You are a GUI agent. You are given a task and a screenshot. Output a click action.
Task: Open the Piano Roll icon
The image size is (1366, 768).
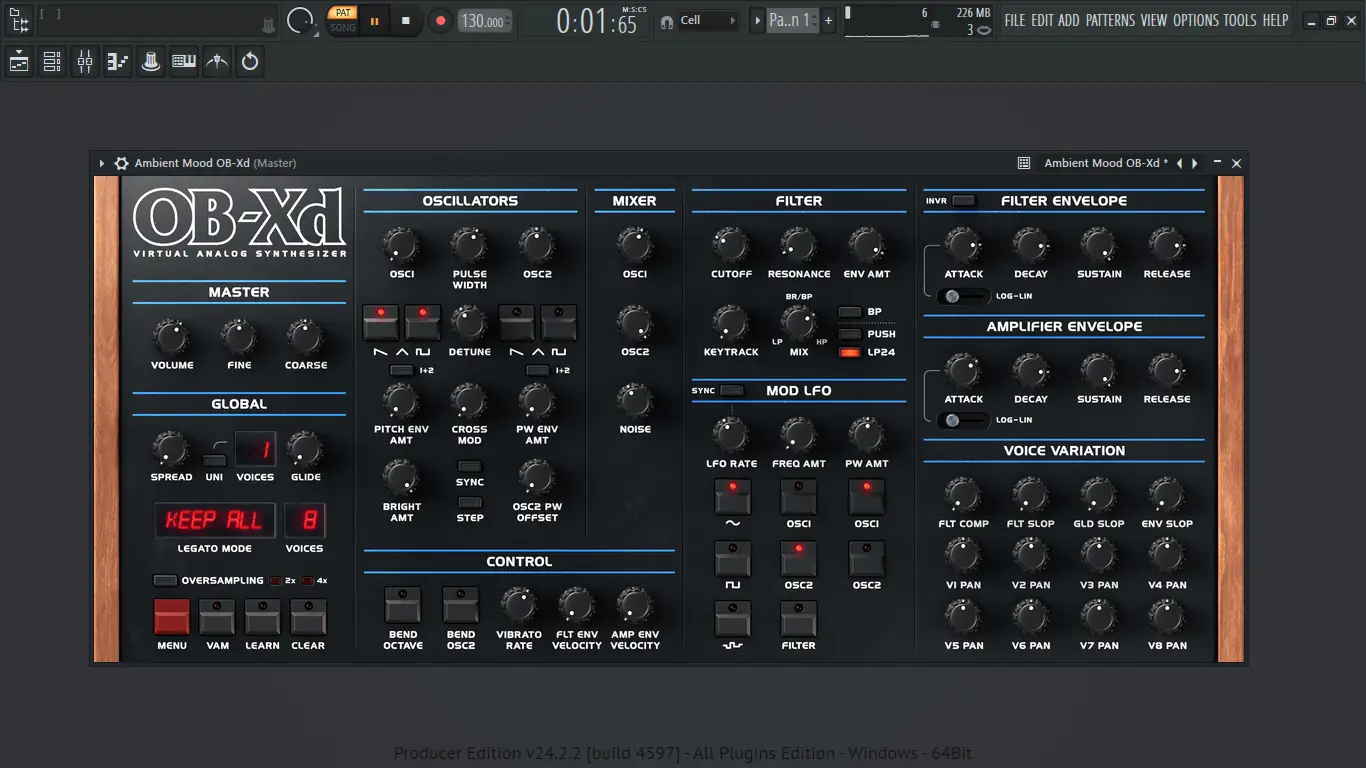117,61
